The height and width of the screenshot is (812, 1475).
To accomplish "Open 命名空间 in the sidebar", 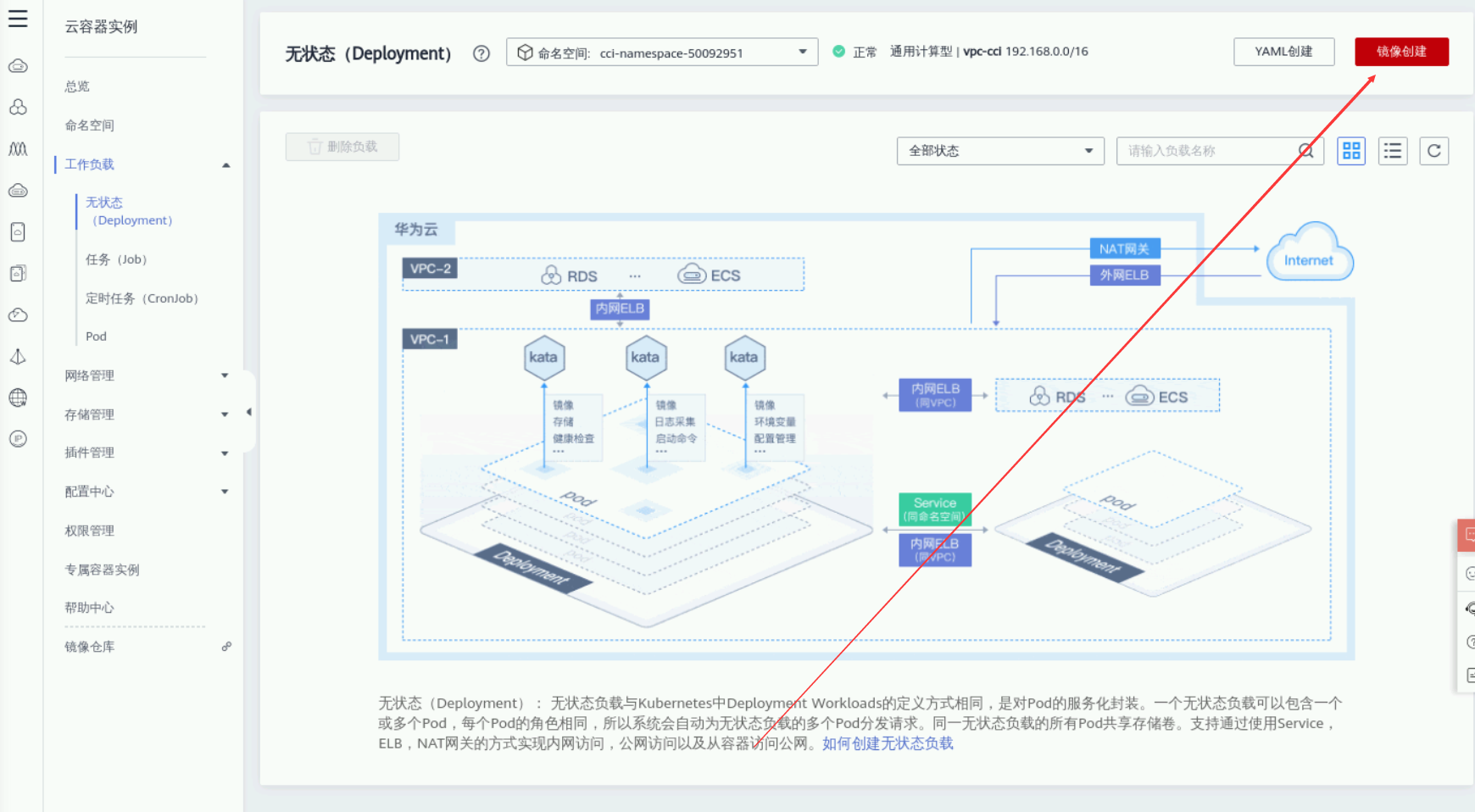I will click(90, 125).
